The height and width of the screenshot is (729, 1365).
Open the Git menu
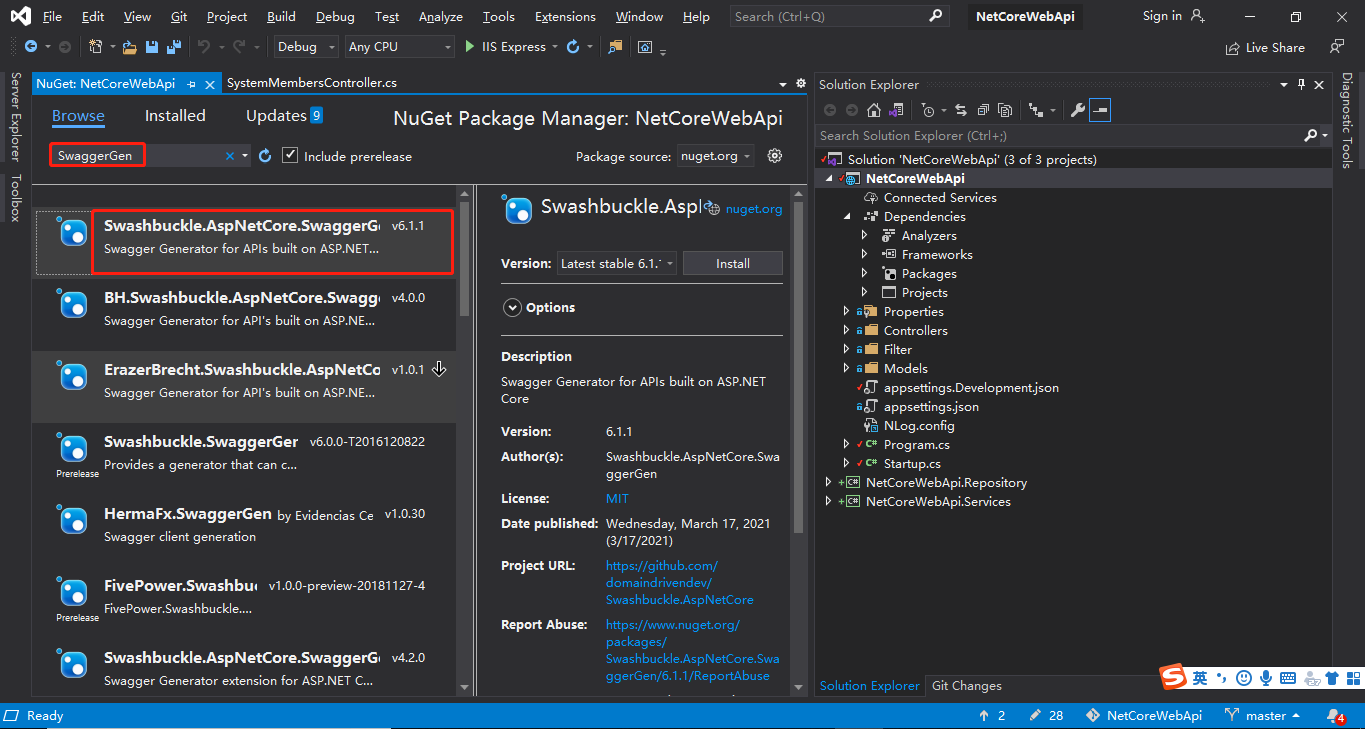(x=179, y=17)
